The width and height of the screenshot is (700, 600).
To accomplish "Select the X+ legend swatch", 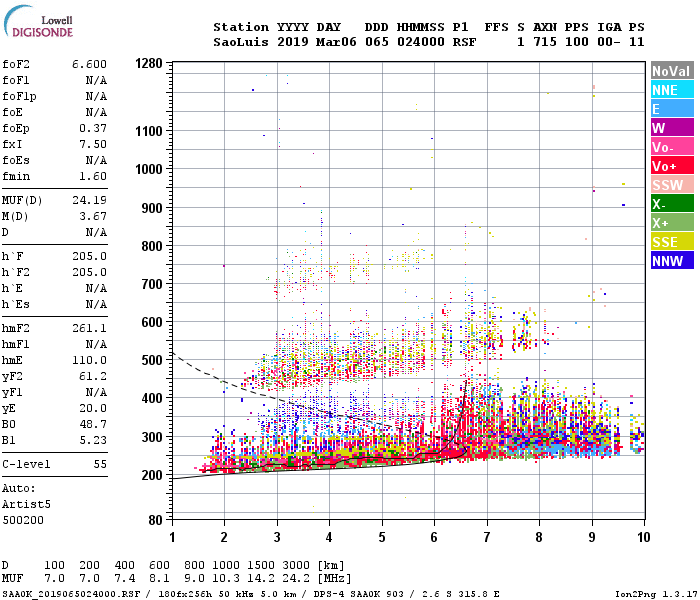I will pos(672,223).
